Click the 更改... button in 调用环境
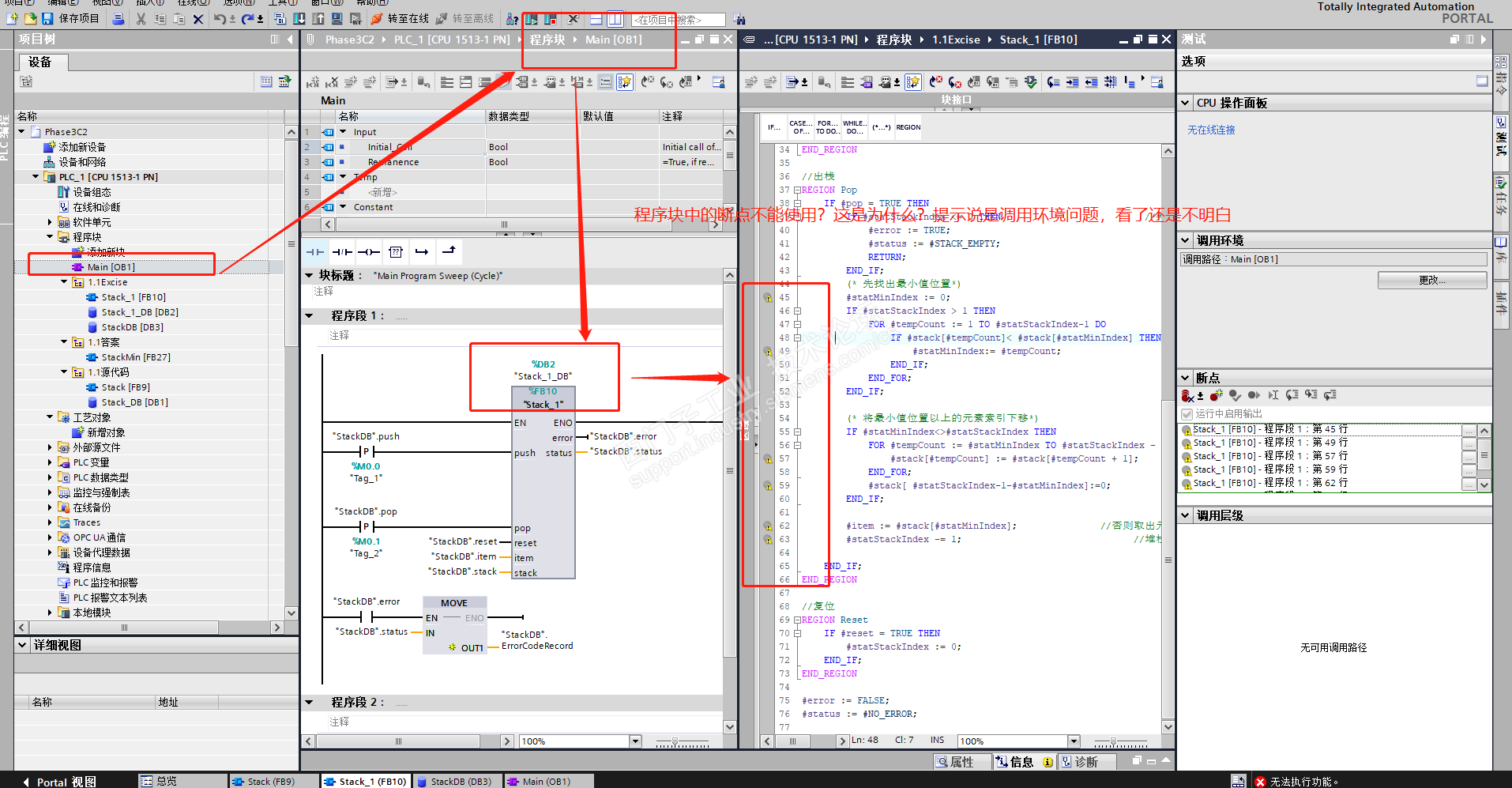 [1431, 281]
